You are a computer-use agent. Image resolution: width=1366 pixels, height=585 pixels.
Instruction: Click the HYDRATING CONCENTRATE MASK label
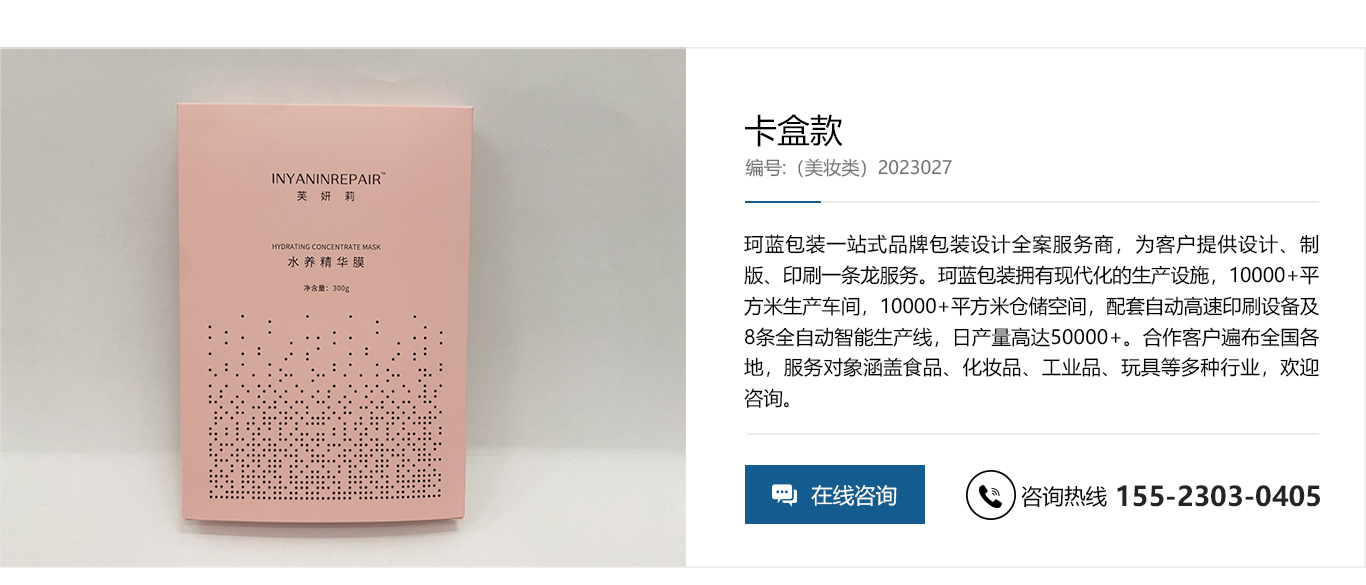[328, 246]
